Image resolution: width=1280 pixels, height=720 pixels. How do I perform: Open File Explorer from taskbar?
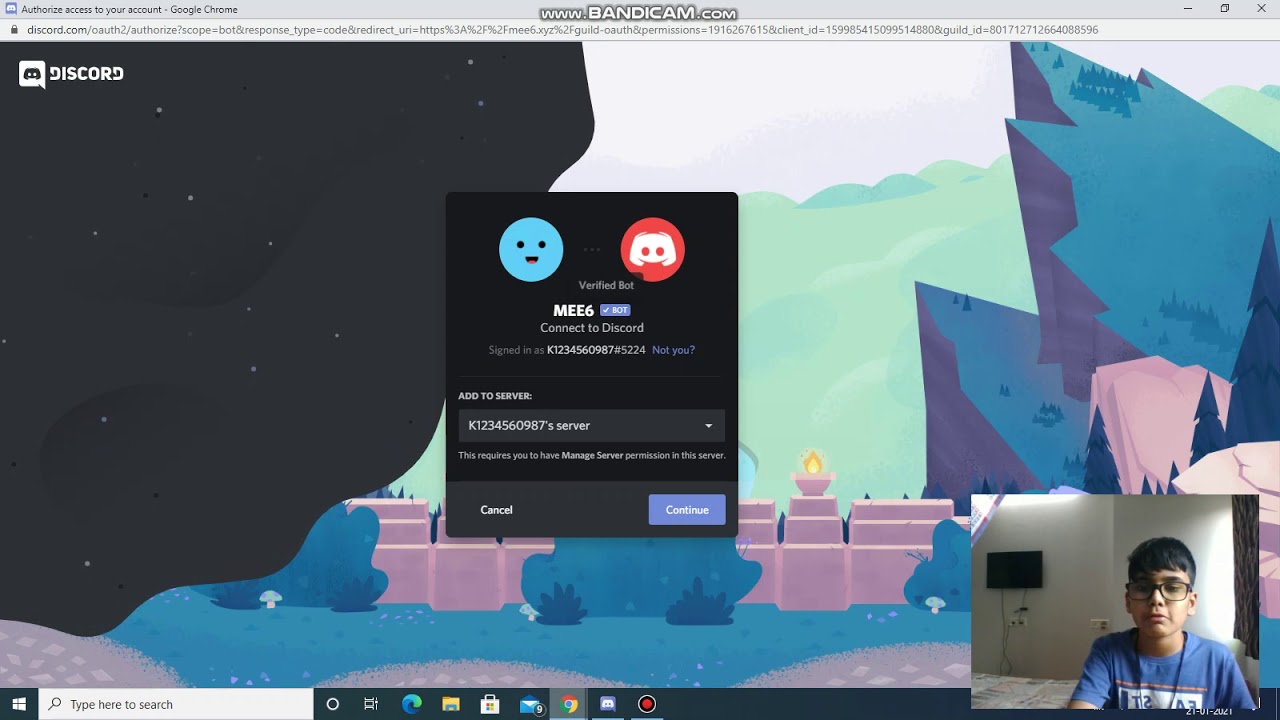(450, 704)
